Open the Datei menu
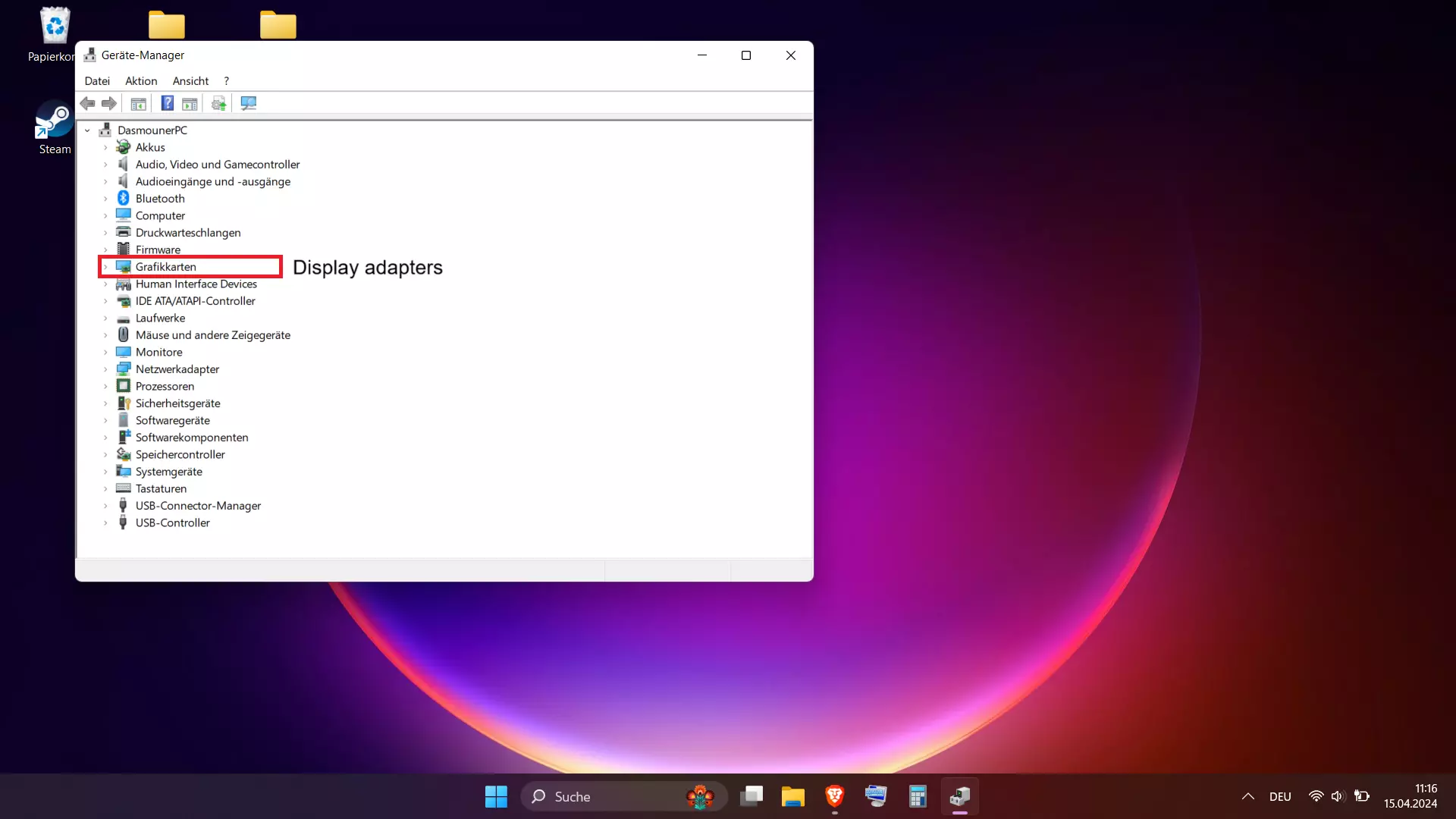The image size is (1456, 819). pyautogui.click(x=97, y=81)
